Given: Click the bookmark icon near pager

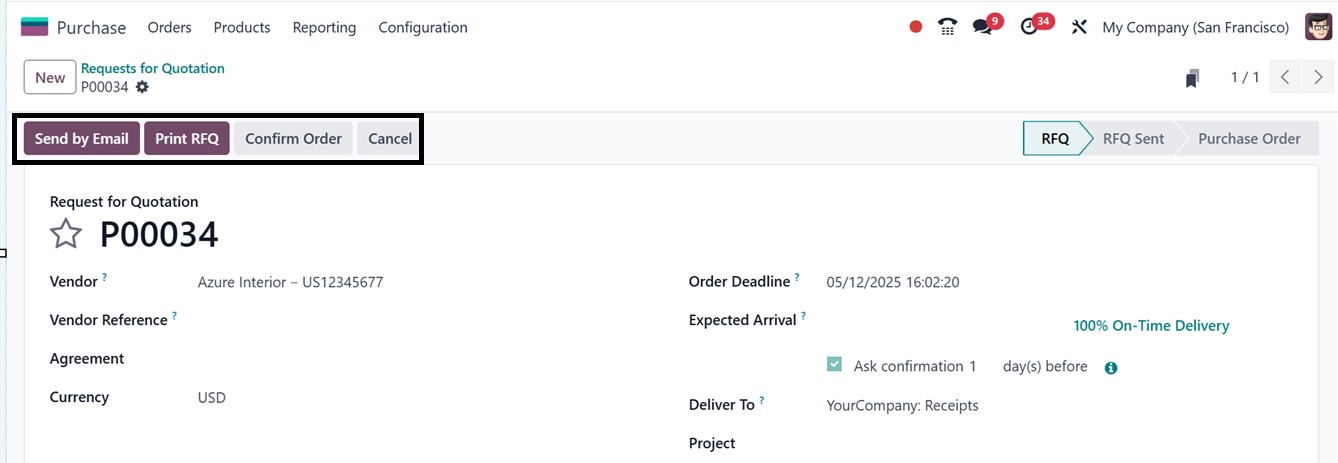Looking at the screenshot, I should coord(1192,78).
